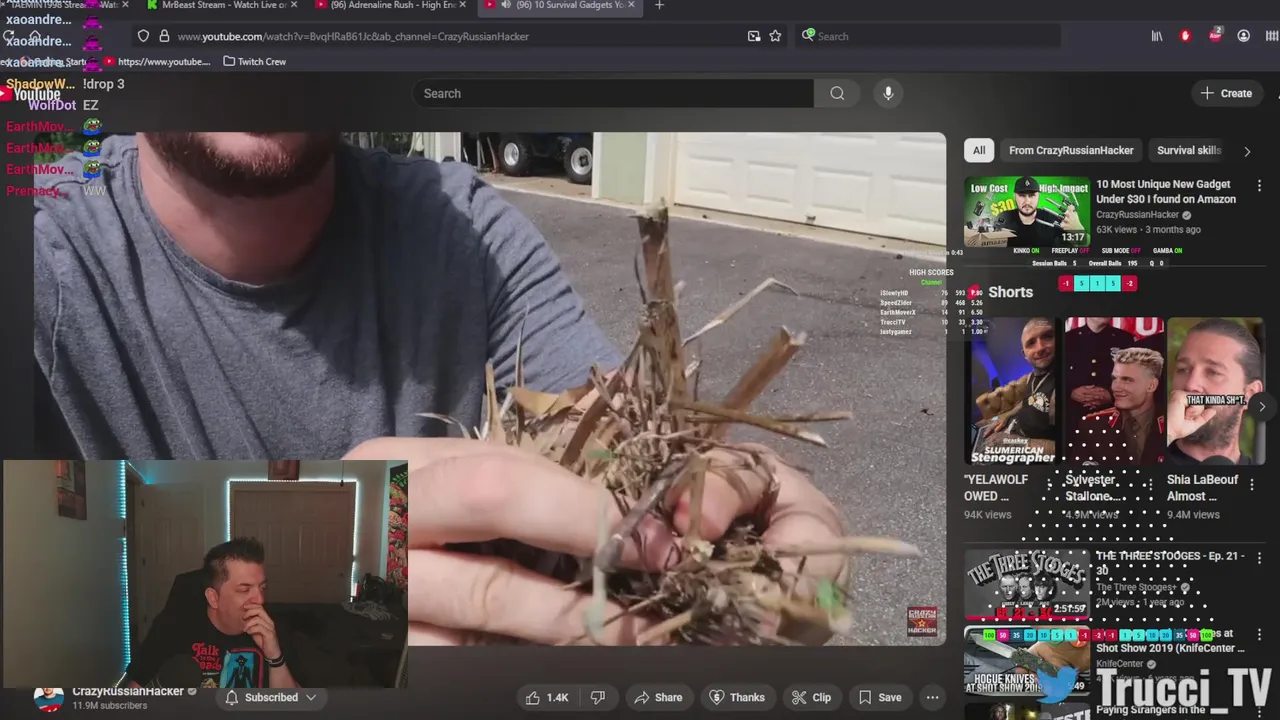Save video with the bookmark Save button

[x=880, y=697]
